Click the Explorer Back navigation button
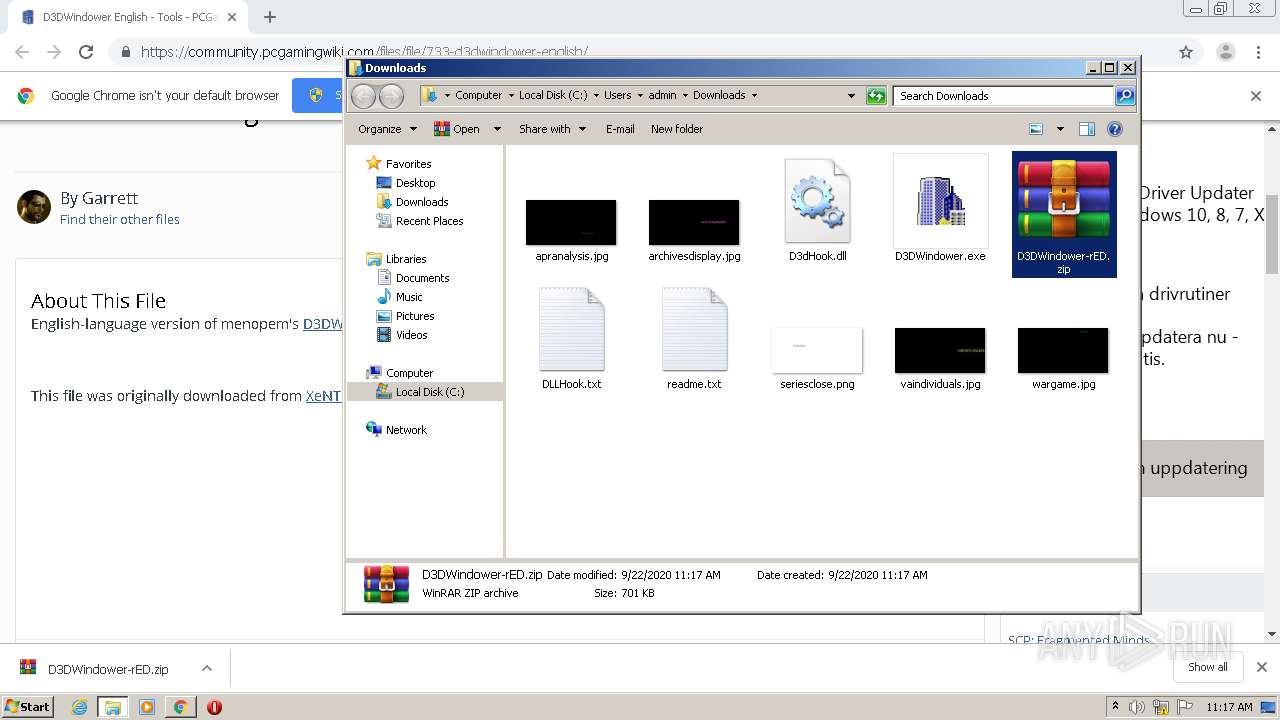This screenshot has height=720, width=1280. pyautogui.click(x=363, y=96)
